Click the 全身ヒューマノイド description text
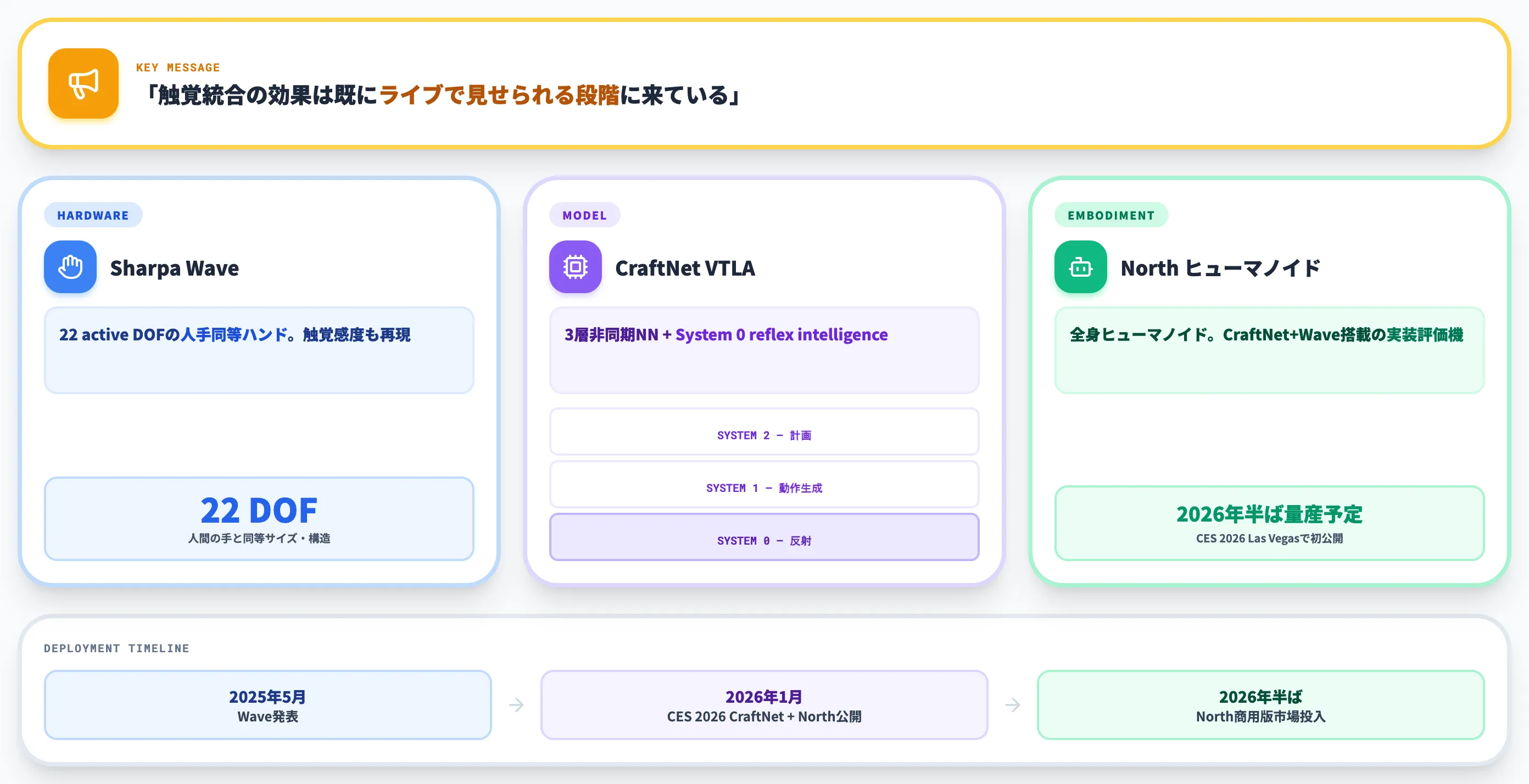This screenshot has height=784, width=1529. 1266,335
